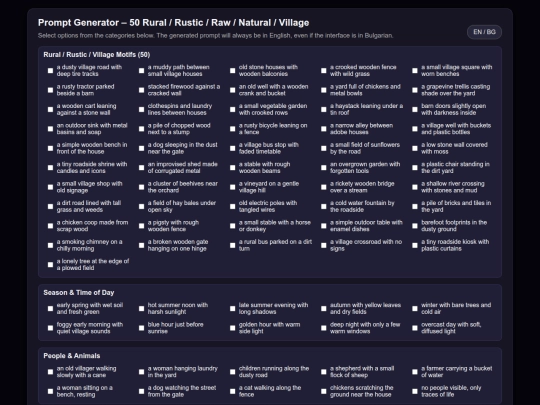540x405 pixels.
Task: Tick 'a haystack leaning under a tin roof'
Action: click(x=324, y=110)
